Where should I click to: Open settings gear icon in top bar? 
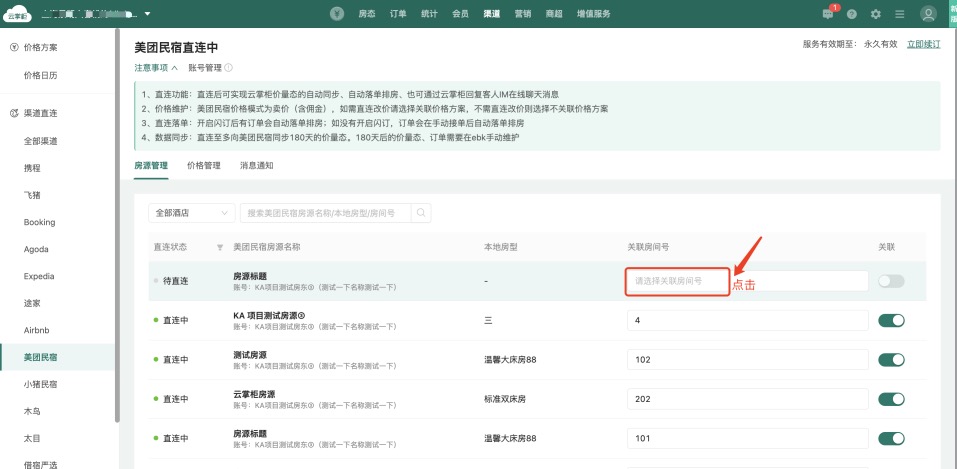click(x=876, y=14)
